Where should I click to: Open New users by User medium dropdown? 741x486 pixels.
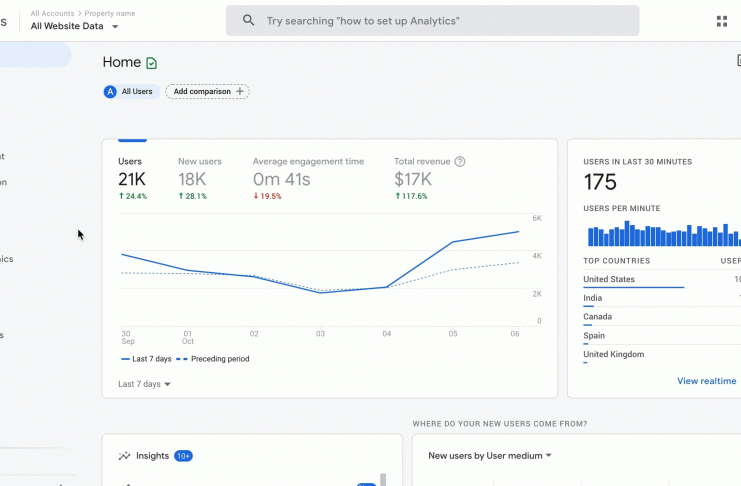490,456
